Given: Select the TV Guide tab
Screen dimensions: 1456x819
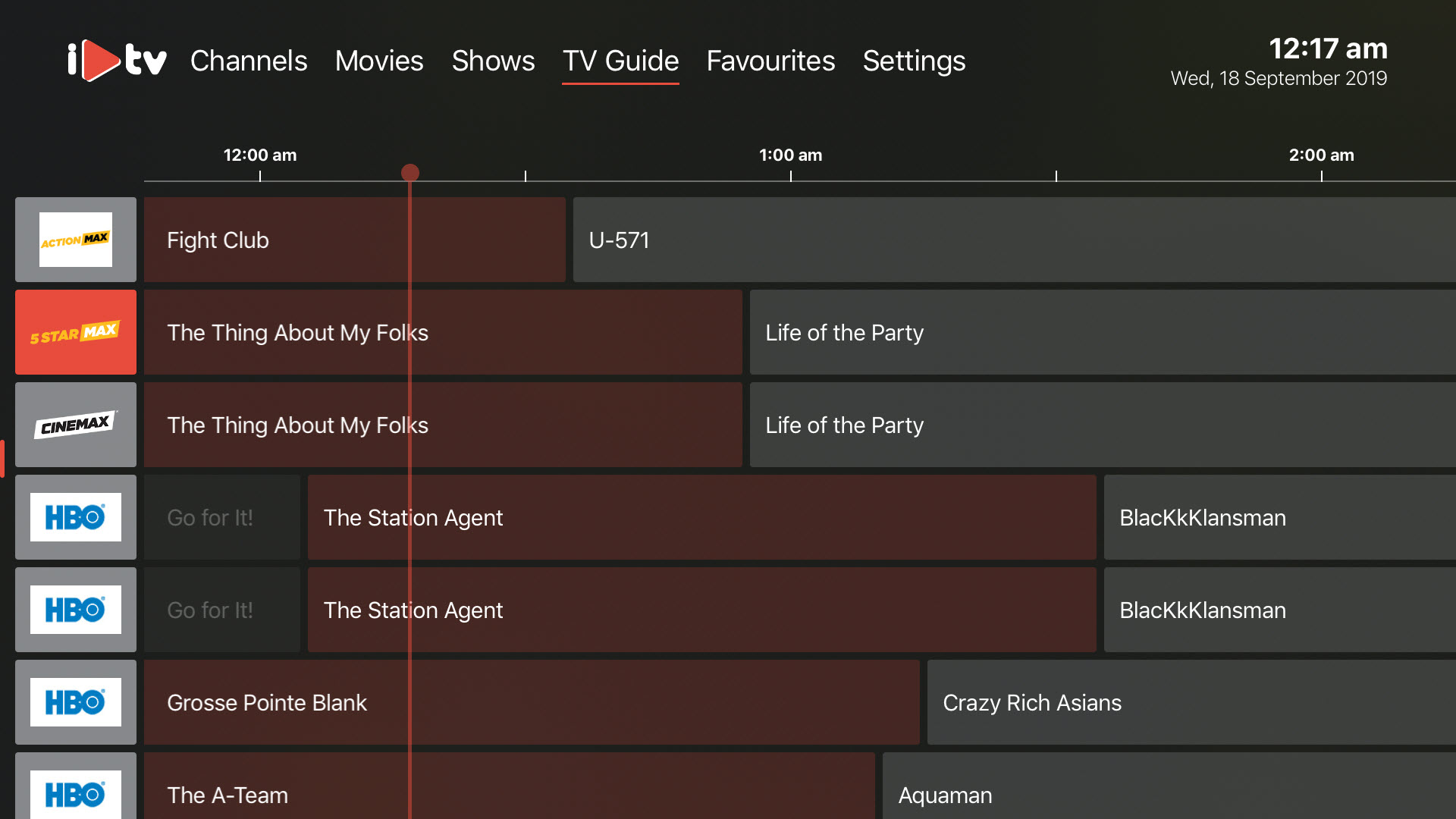Looking at the screenshot, I should pyautogui.click(x=620, y=61).
